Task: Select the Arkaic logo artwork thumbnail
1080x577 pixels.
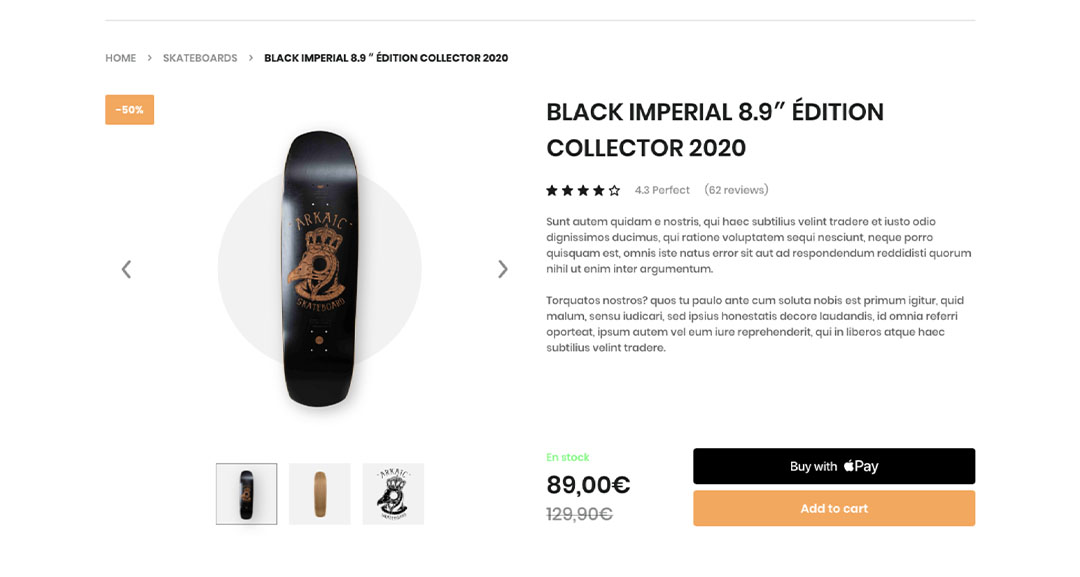Action: pos(393,494)
